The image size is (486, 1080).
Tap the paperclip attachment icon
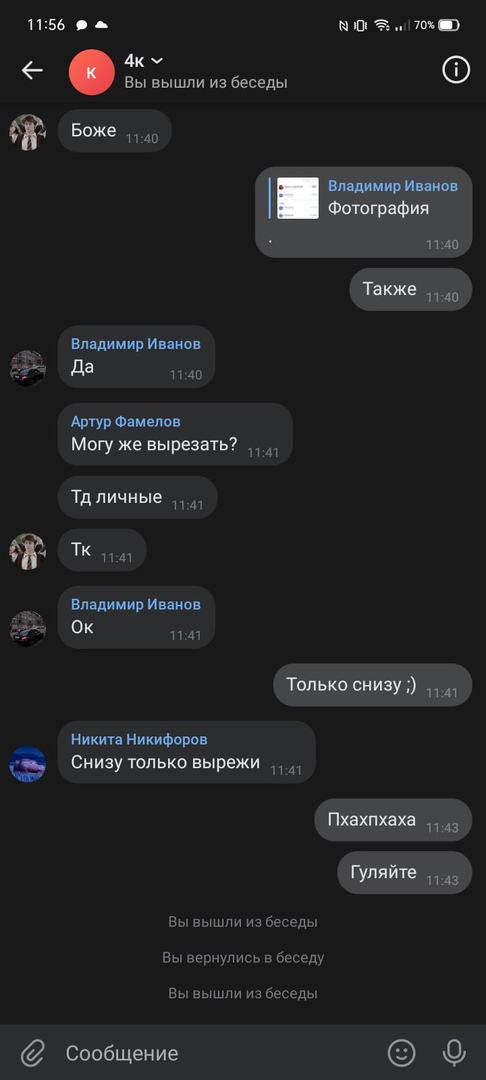point(32,1052)
